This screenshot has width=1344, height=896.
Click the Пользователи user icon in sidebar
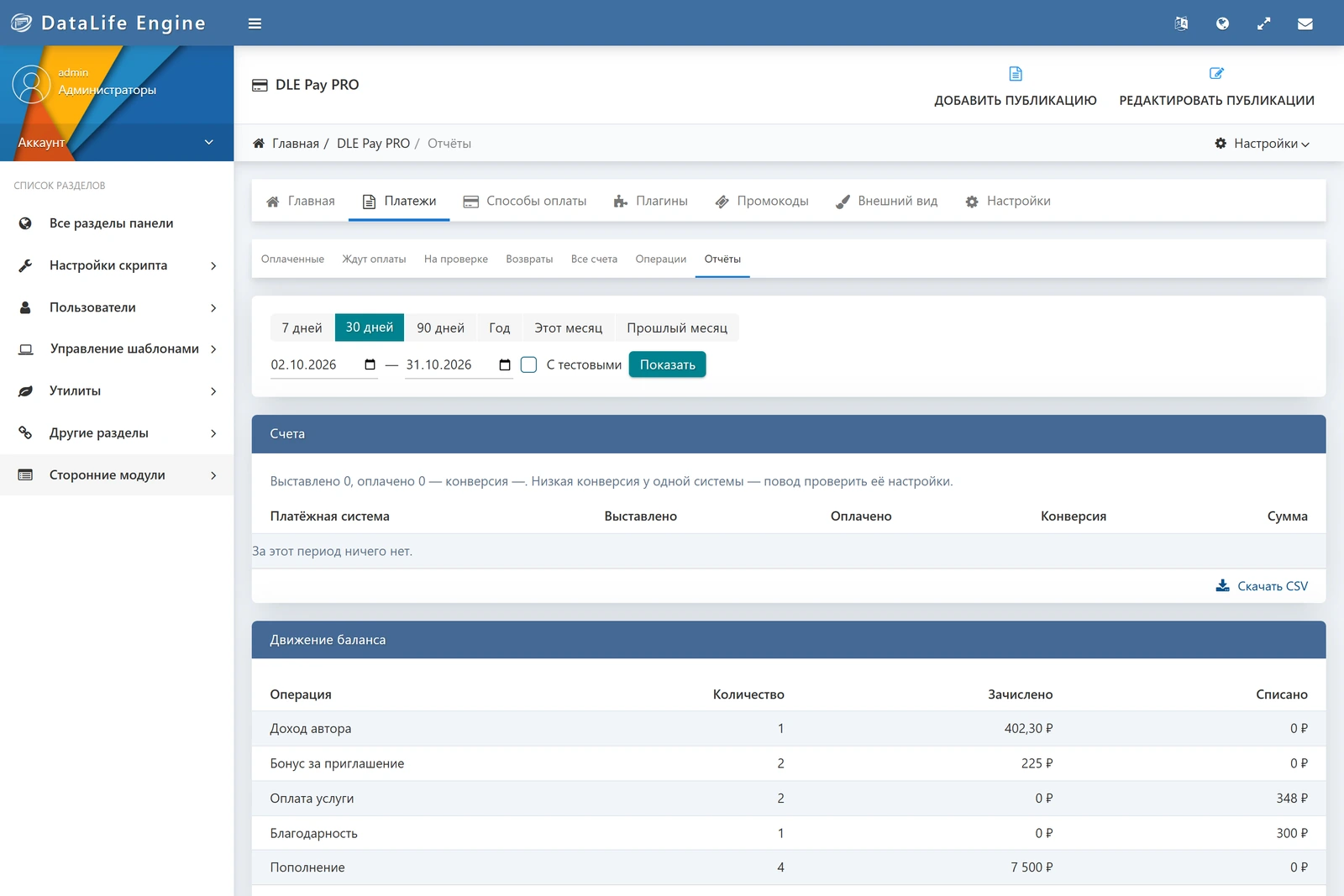click(x=25, y=307)
